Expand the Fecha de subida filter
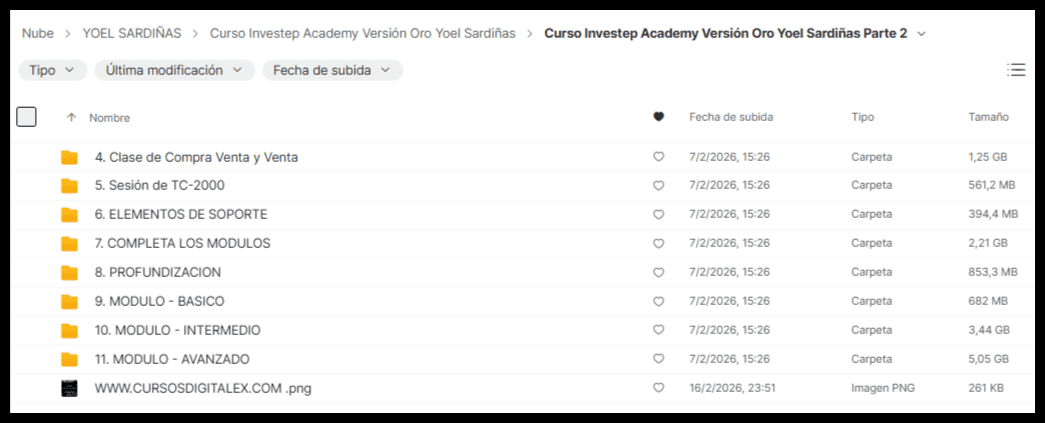The width and height of the screenshot is (1045, 423). 332,70
